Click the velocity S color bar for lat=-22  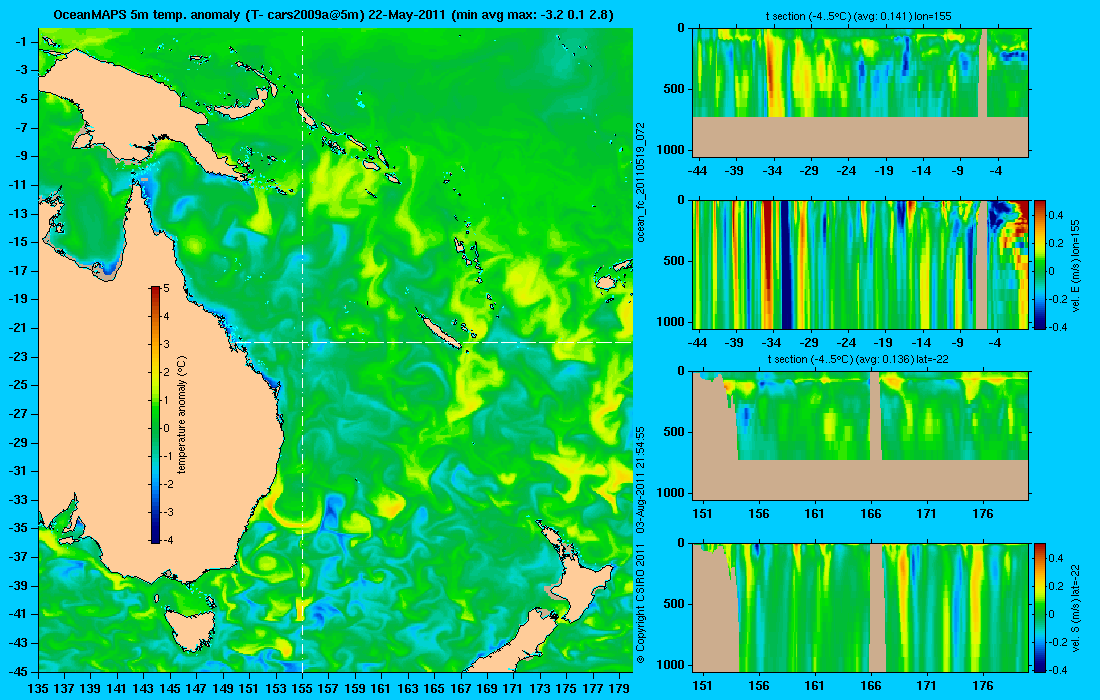(x=1040, y=607)
